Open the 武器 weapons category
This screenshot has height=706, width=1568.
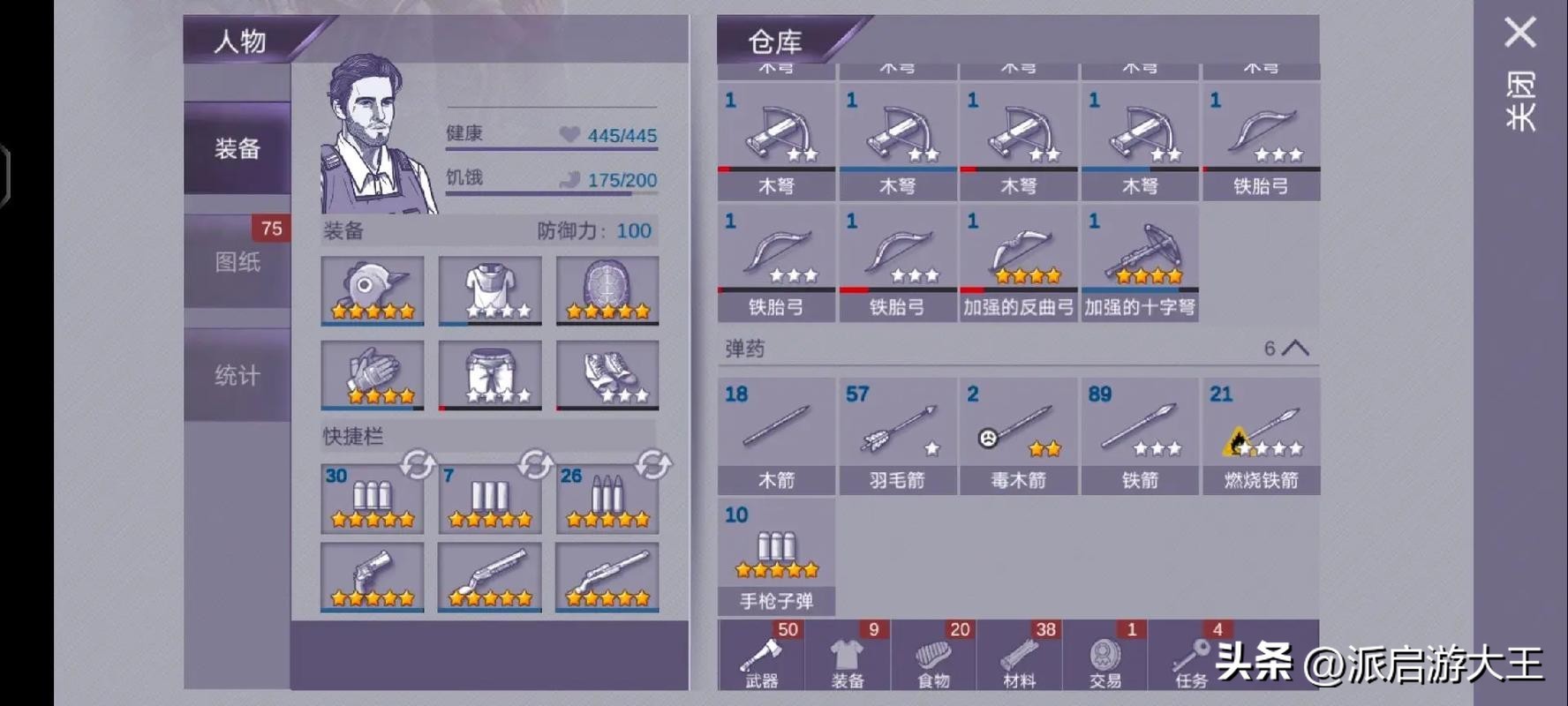click(x=761, y=655)
